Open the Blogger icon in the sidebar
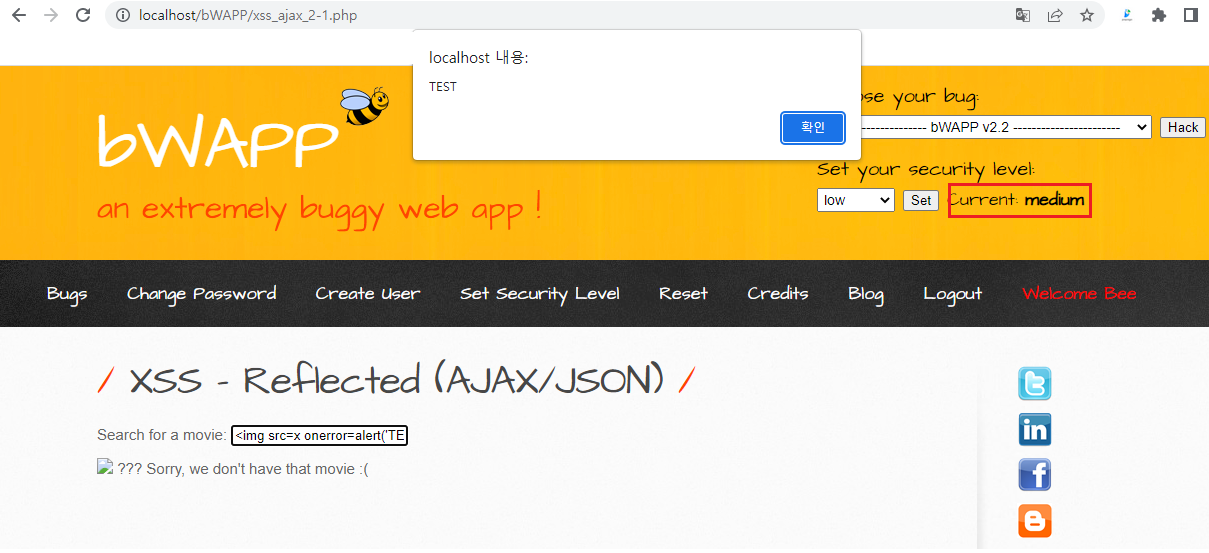This screenshot has height=553, width=1209. [x=1035, y=521]
